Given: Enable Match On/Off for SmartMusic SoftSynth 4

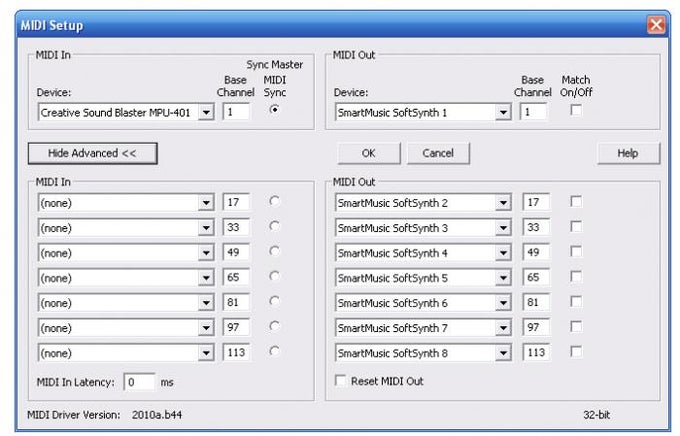Looking at the screenshot, I should pyautogui.click(x=576, y=252).
